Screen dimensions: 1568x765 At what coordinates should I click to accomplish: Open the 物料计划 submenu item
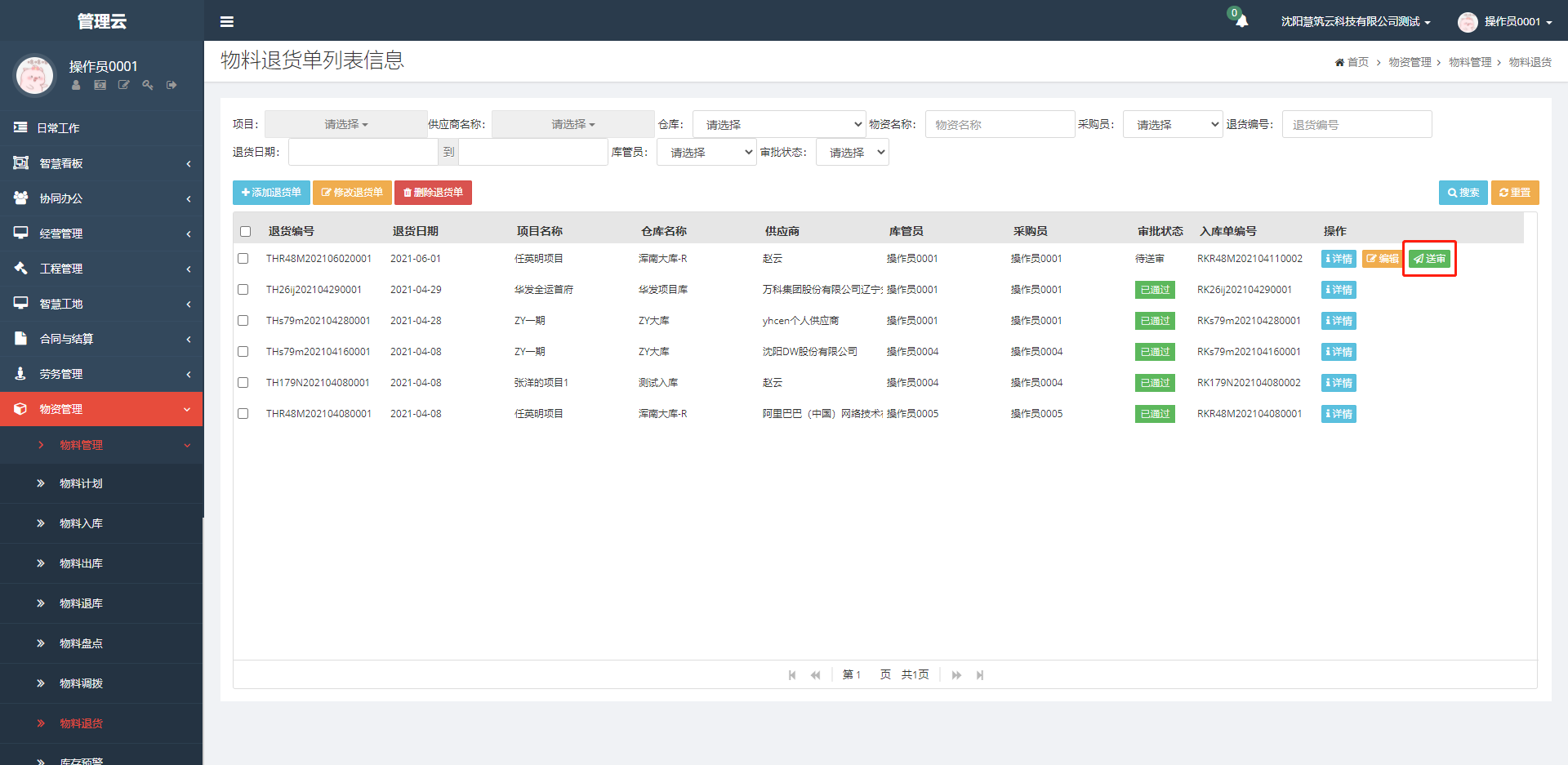click(x=101, y=483)
